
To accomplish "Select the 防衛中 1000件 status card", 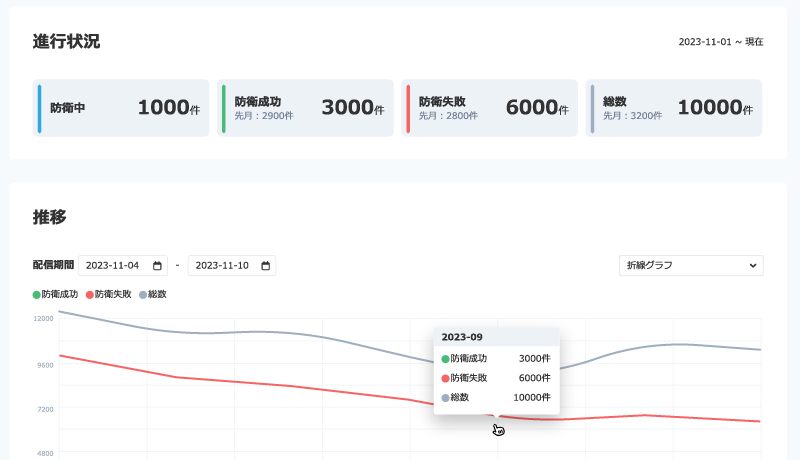I will click(121, 108).
